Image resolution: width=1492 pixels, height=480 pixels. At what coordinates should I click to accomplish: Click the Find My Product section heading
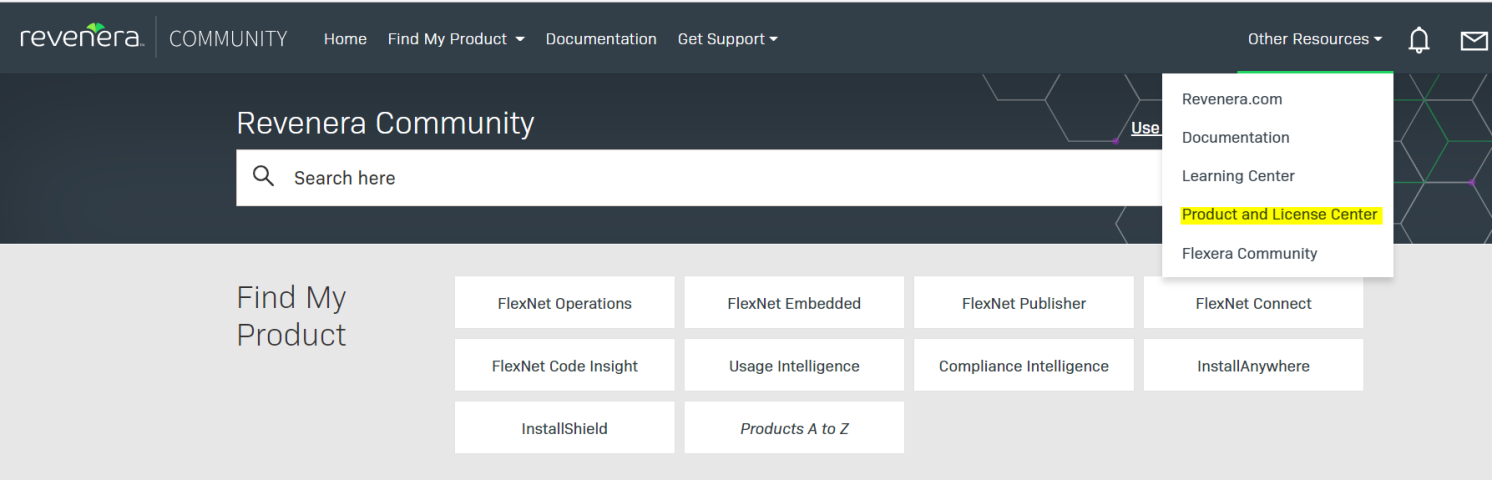pos(291,316)
